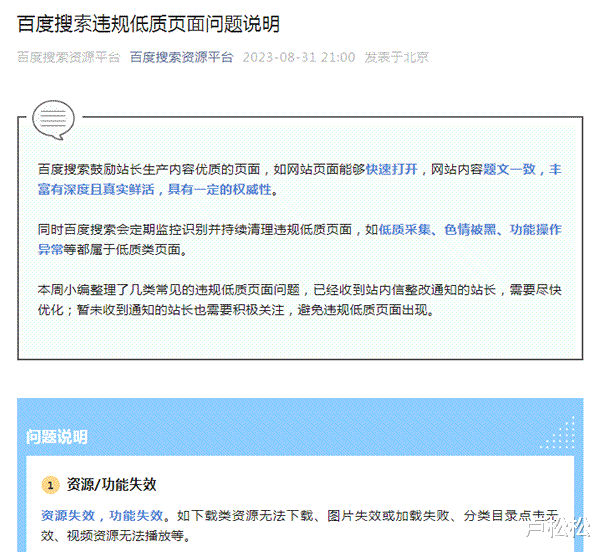Click the highlighted 资源失效 text
602x552 pixels.
[68, 516]
